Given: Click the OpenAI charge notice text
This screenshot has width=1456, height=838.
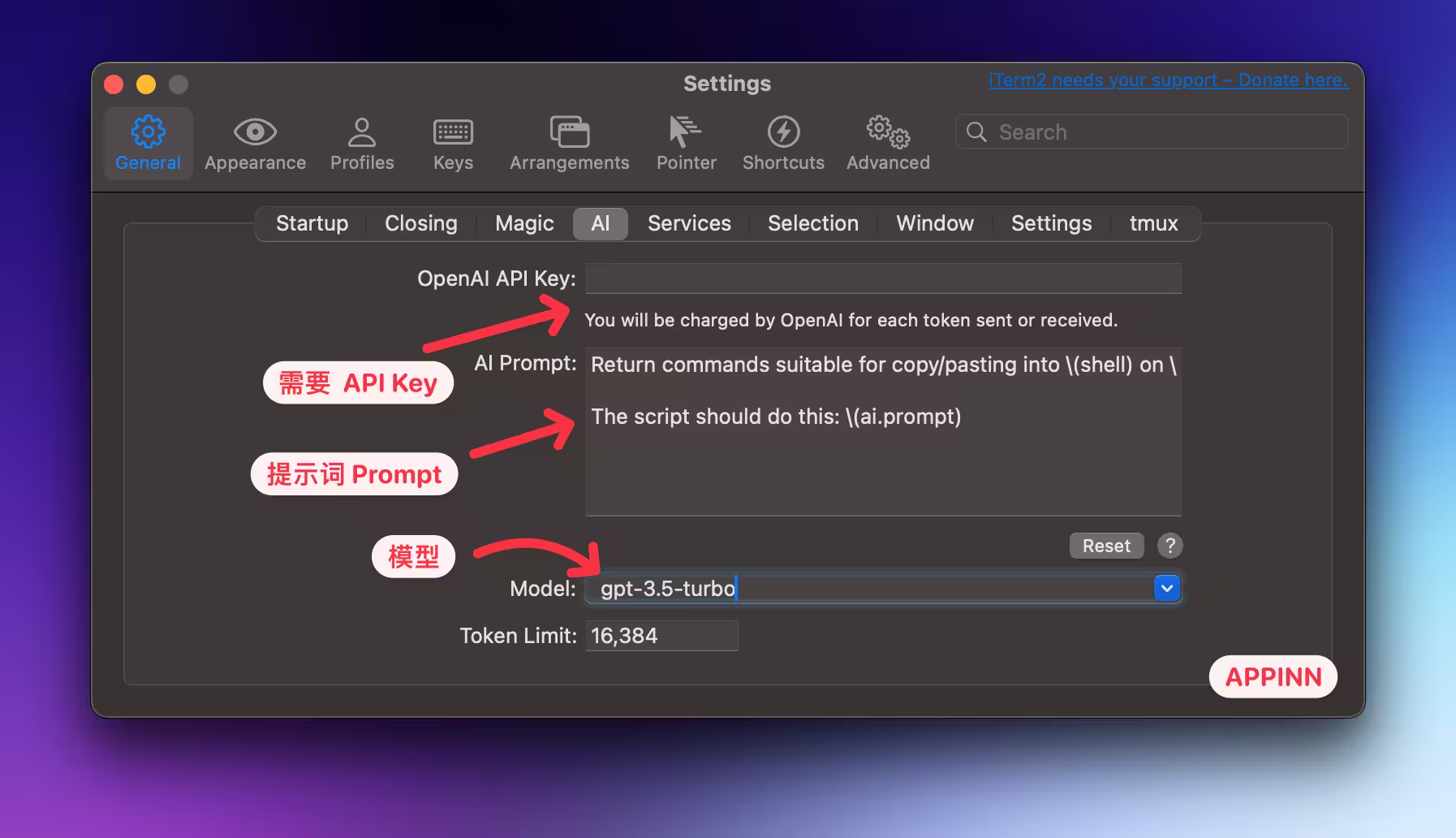Looking at the screenshot, I should click(851, 320).
